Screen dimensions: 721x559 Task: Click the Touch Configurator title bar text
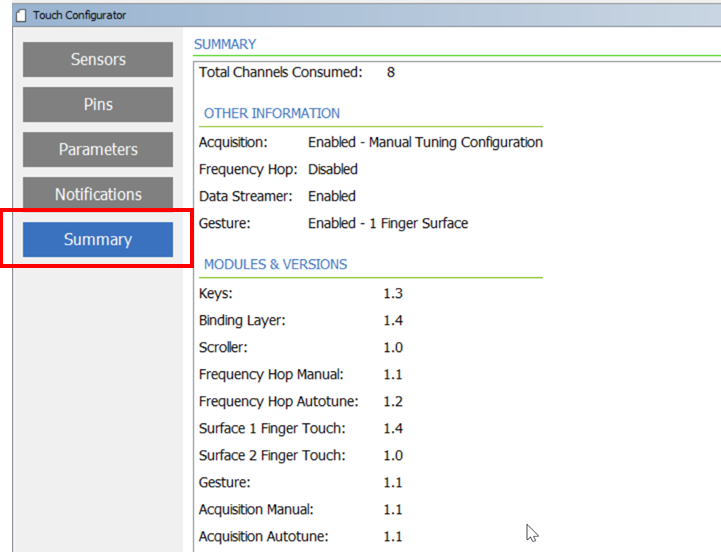pos(79,16)
